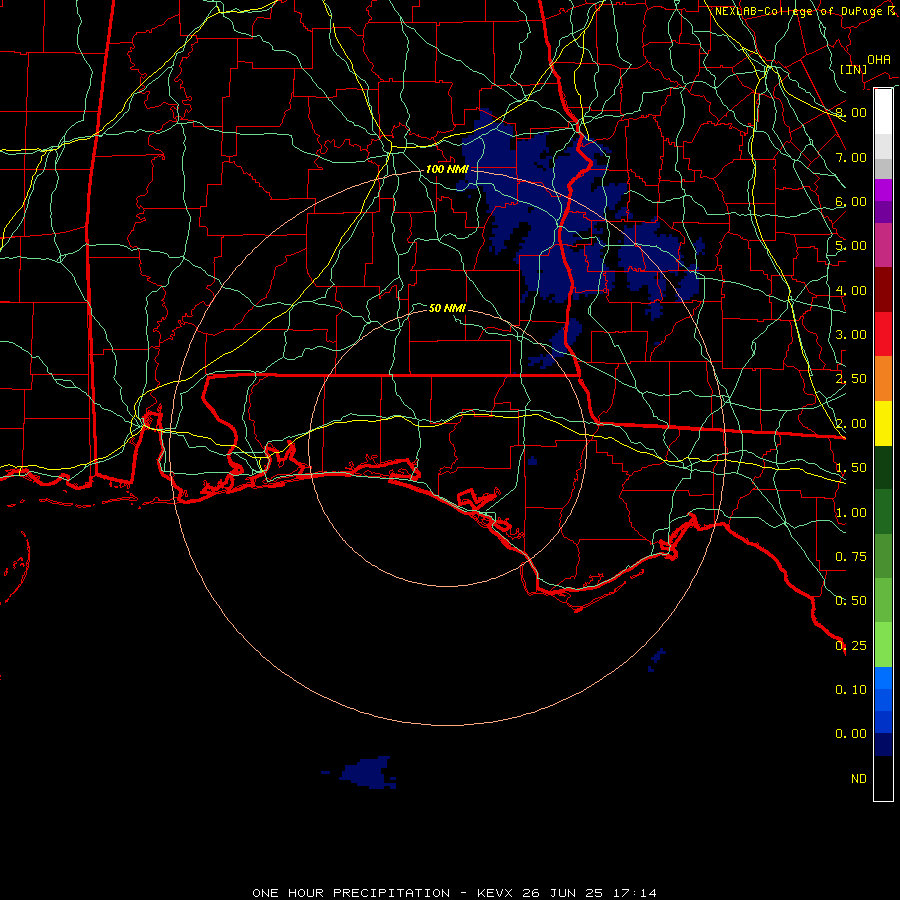Screen dimensions: 900x900
Task: Pick the dark red legend swatch beside 4.00
Action: pos(883,289)
